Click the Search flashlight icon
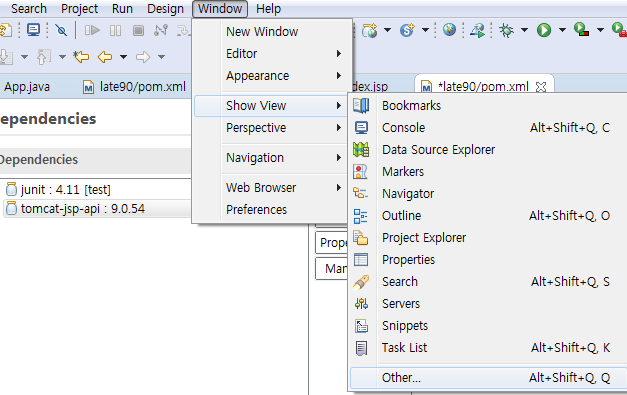This screenshot has width=627, height=395. (361, 282)
